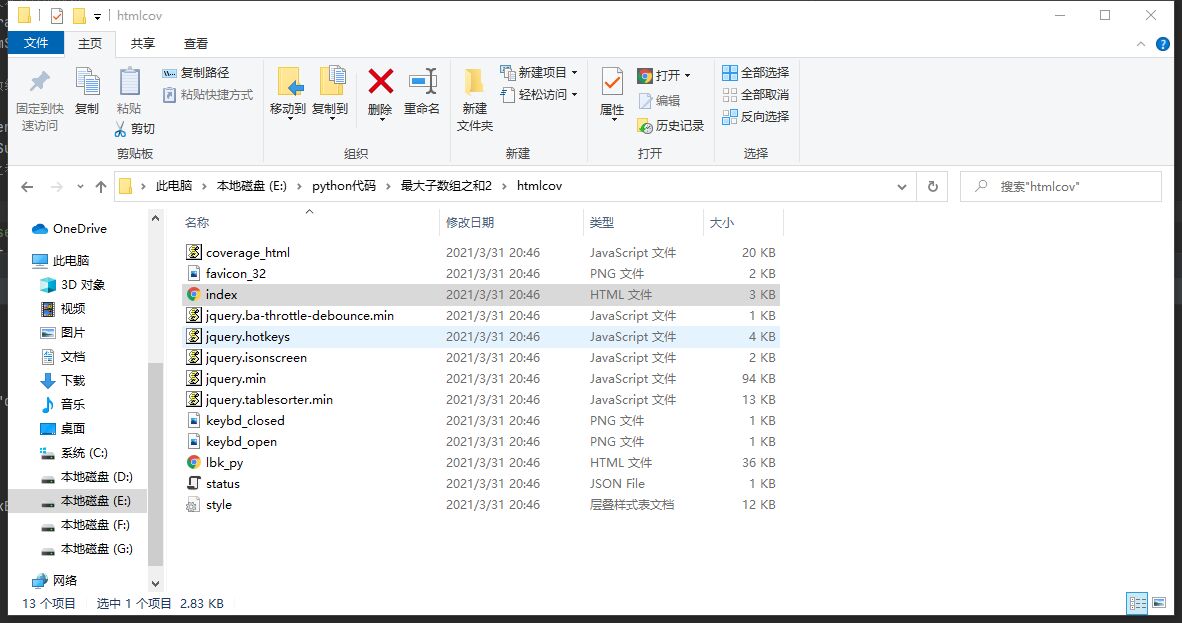Viewport: 1182px width, 623px height.
Task: Click 本地磁盘 (E:) in the address path
Action: pos(252,186)
